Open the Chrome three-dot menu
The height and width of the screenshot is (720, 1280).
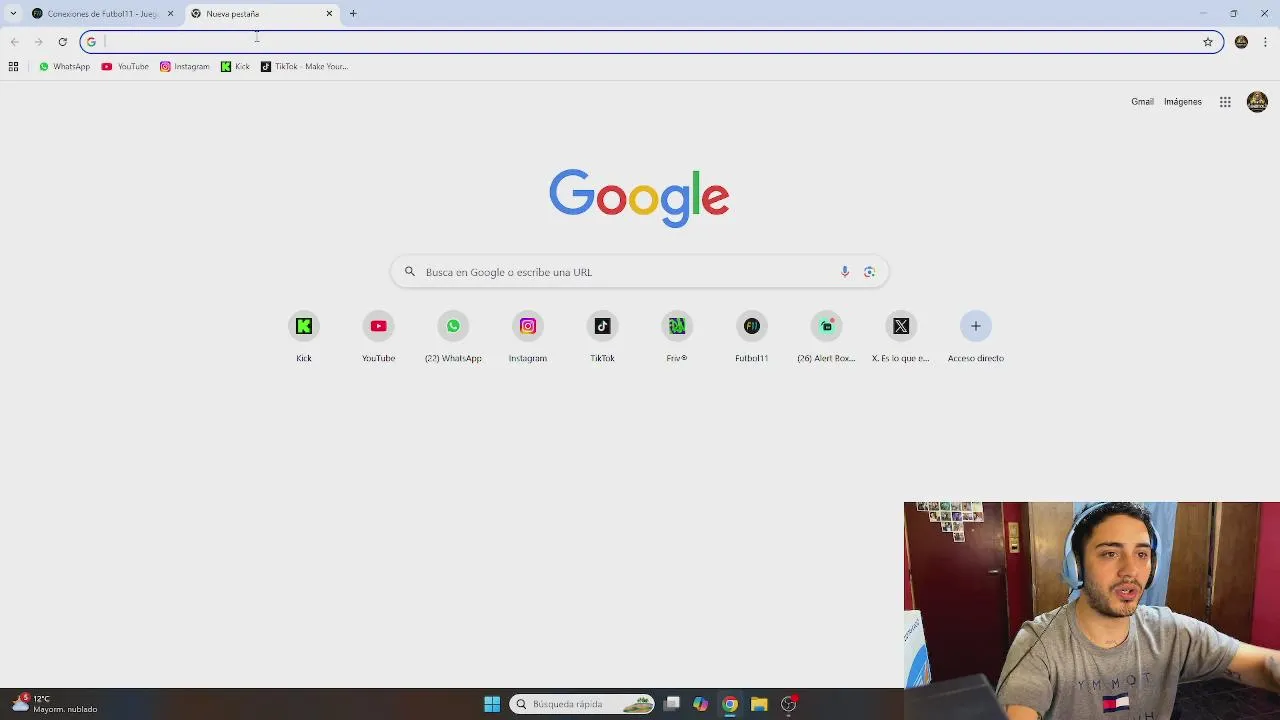(1266, 42)
